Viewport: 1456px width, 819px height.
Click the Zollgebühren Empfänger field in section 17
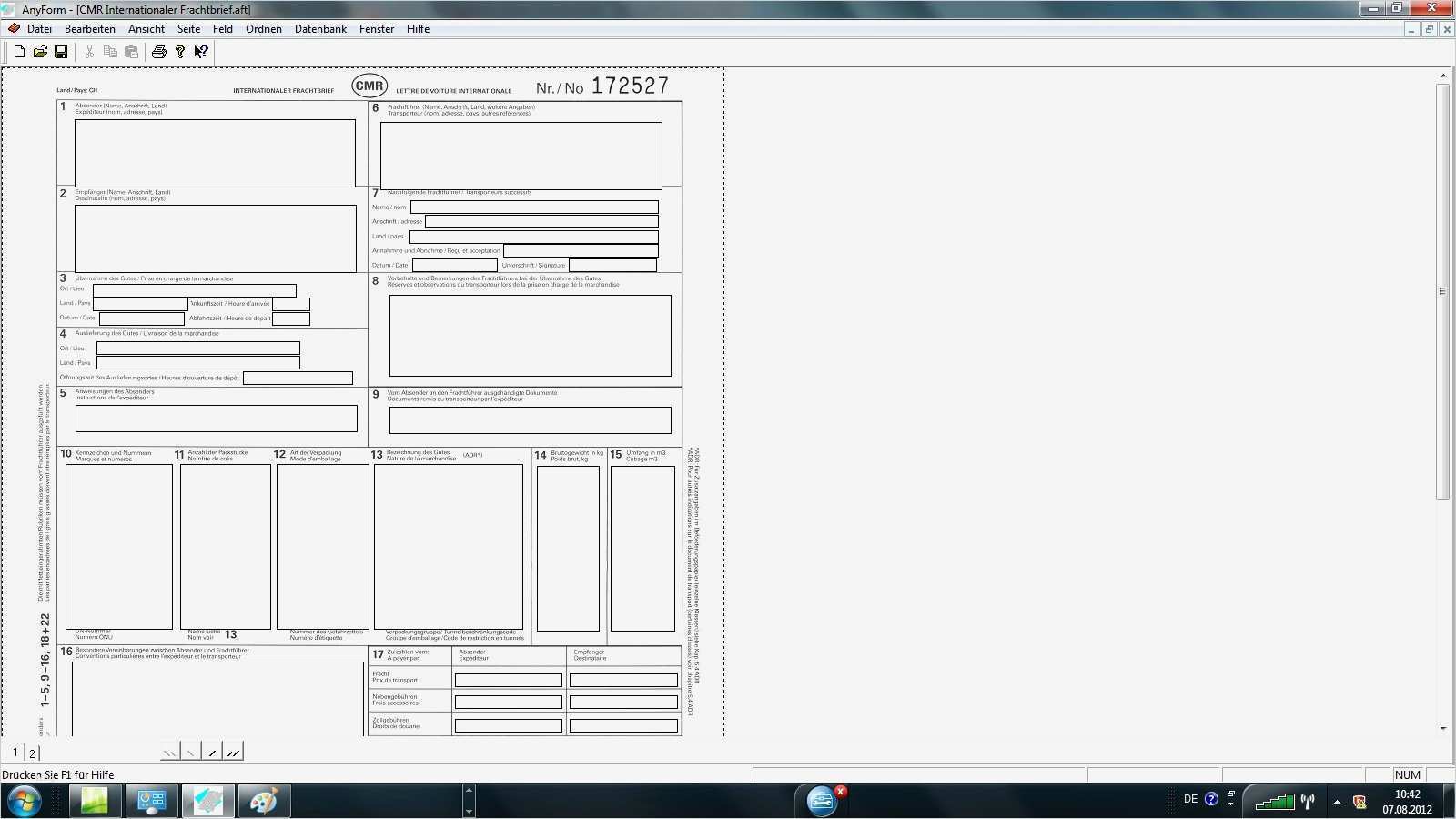pyautogui.click(x=623, y=725)
